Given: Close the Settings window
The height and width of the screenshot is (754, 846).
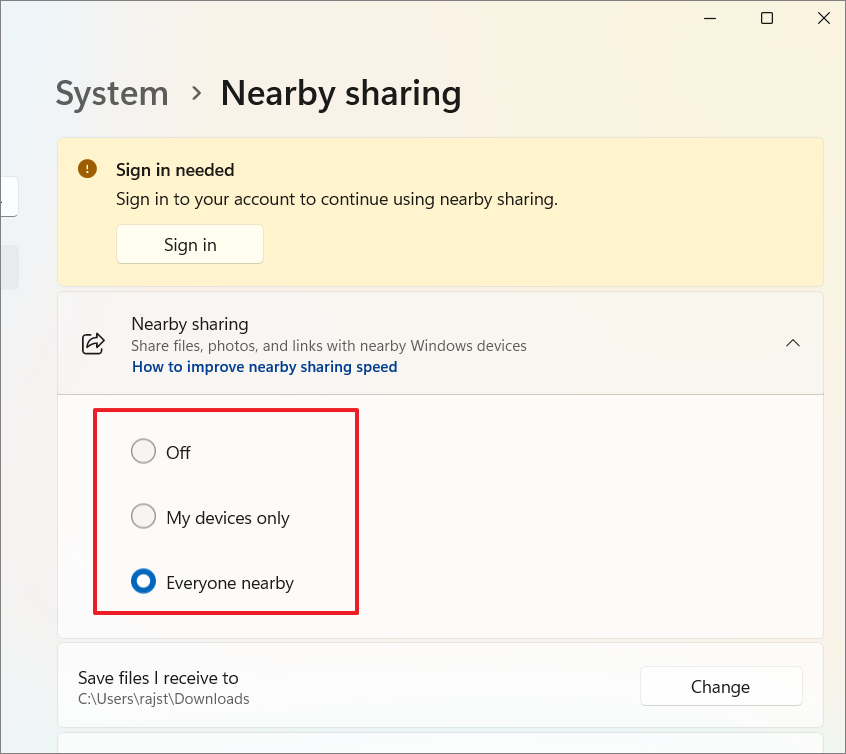Looking at the screenshot, I should (x=823, y=18).
